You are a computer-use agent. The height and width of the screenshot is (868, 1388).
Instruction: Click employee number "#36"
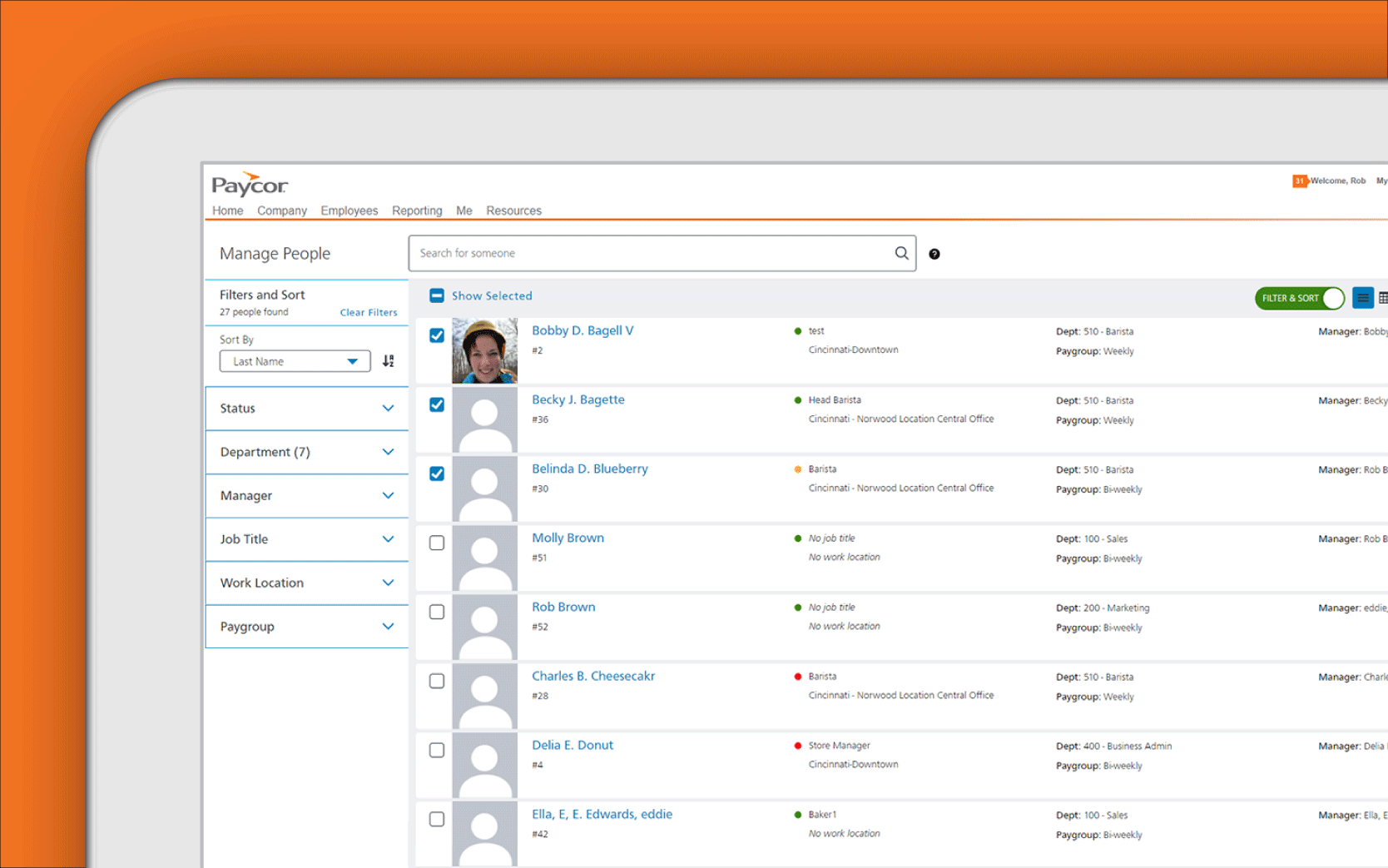pos(540,419)
